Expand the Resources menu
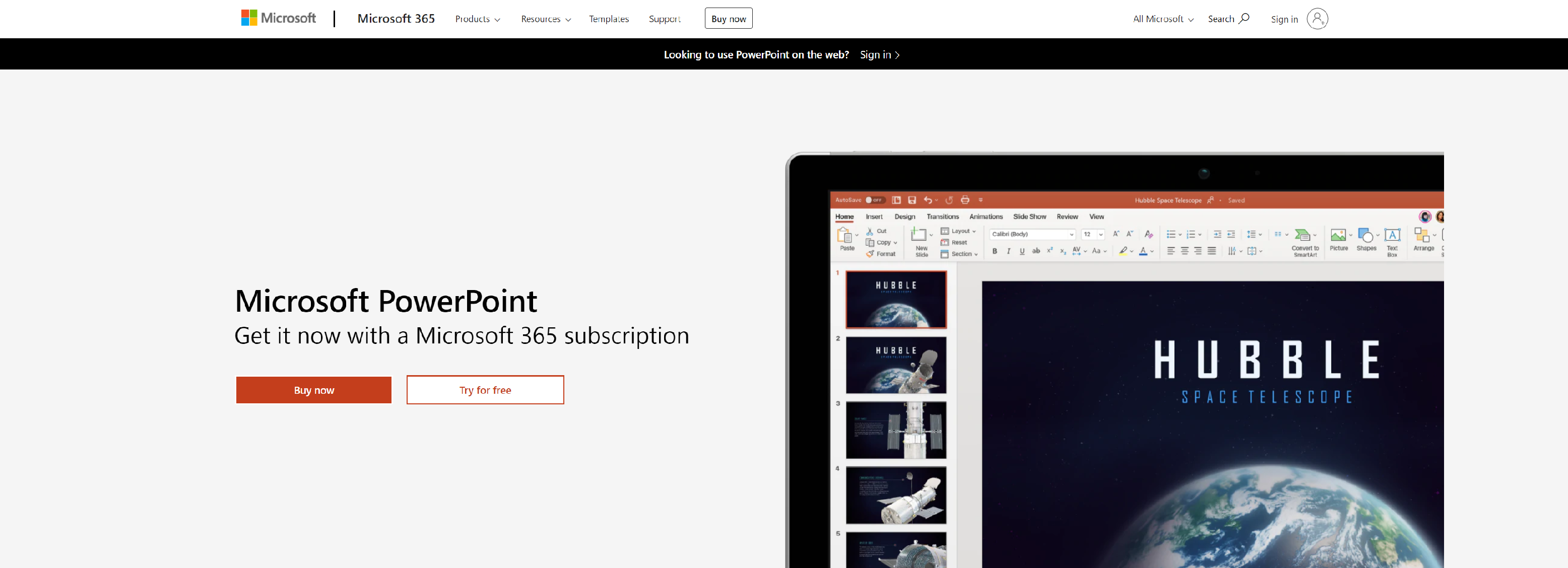 (546, 19)
